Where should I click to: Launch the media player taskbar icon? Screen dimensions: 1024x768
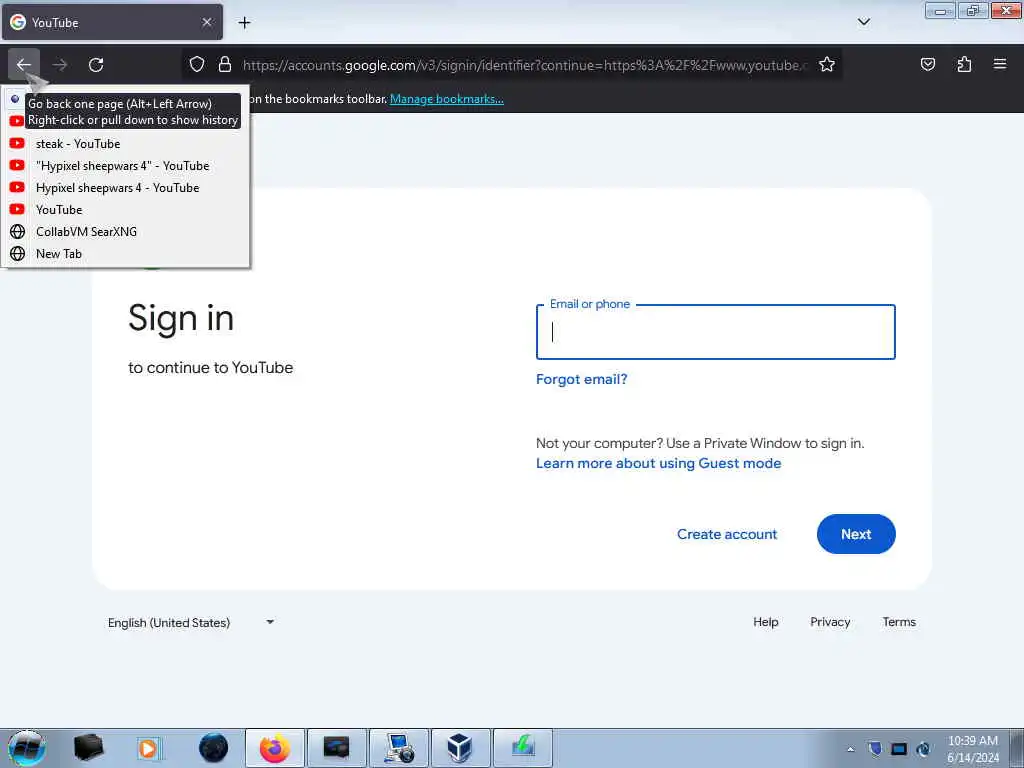click(150, 748)
